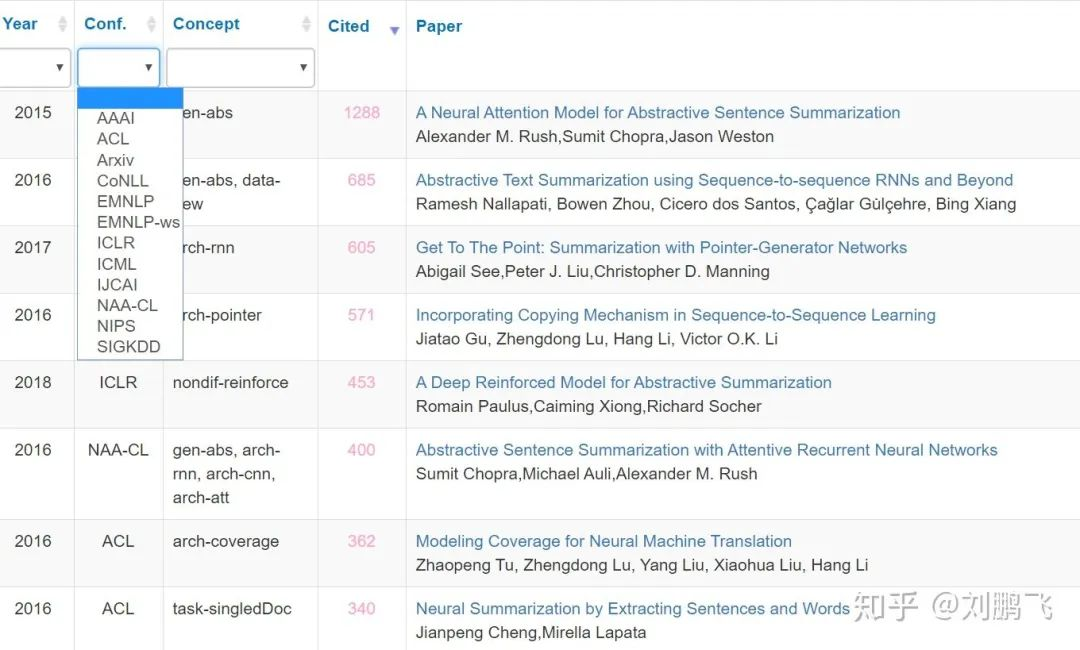Image resolution: width=1080 pixels, height=650 pixels.
Task: Open the Neural Attention Model paper link
Action: point(658,113)
